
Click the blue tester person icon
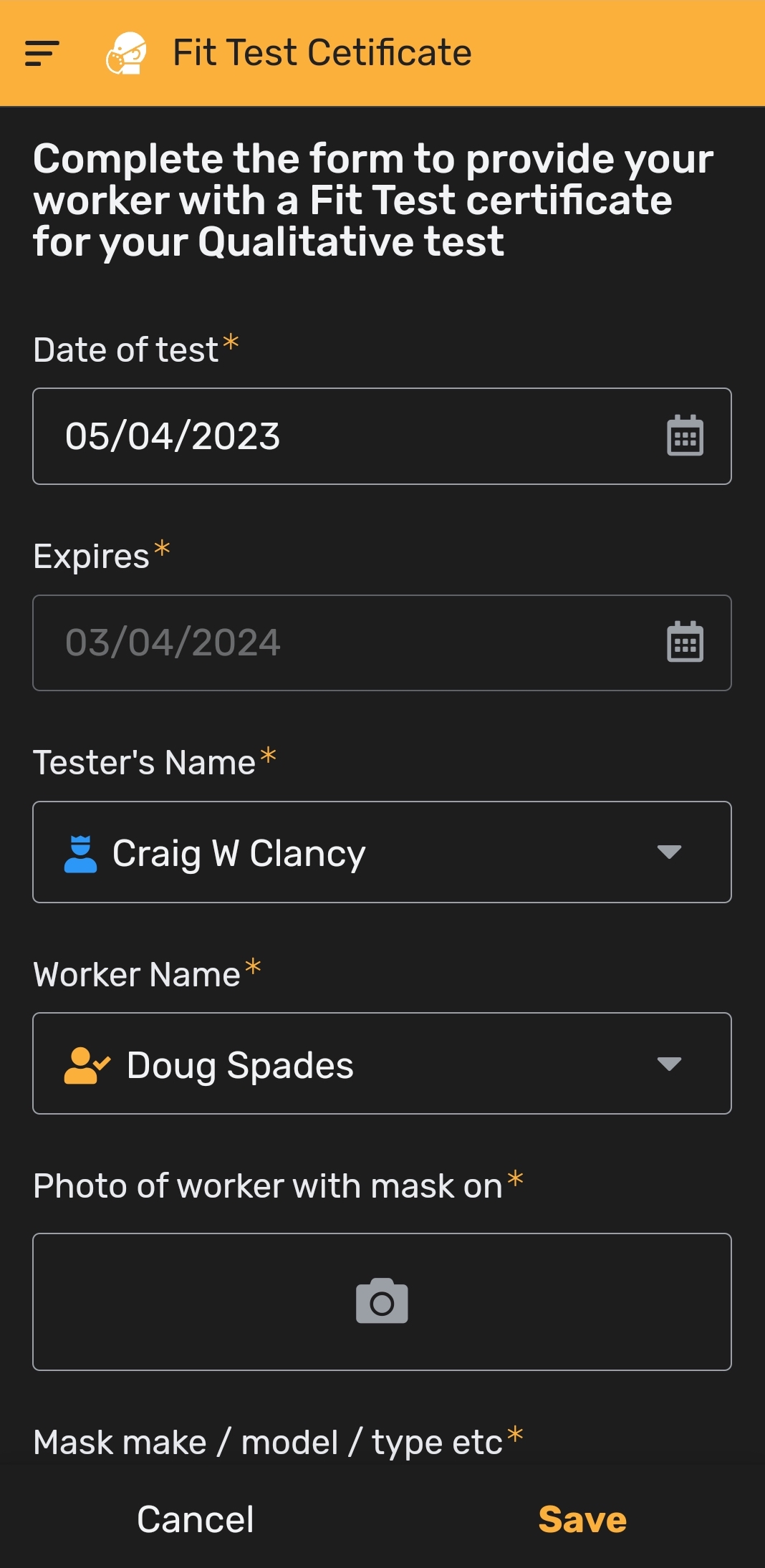point(80,854)
